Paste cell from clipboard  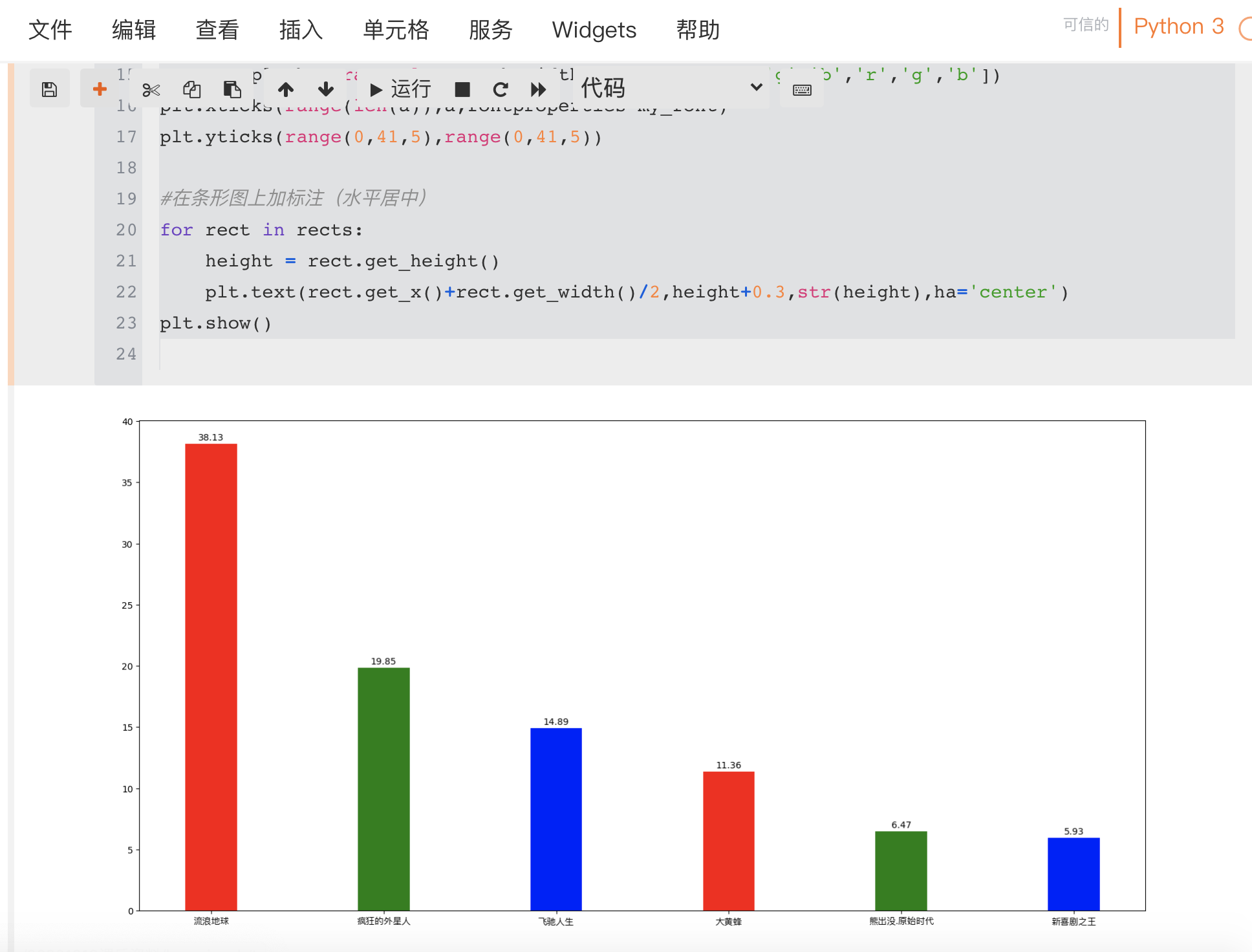(x=232, y=90)
